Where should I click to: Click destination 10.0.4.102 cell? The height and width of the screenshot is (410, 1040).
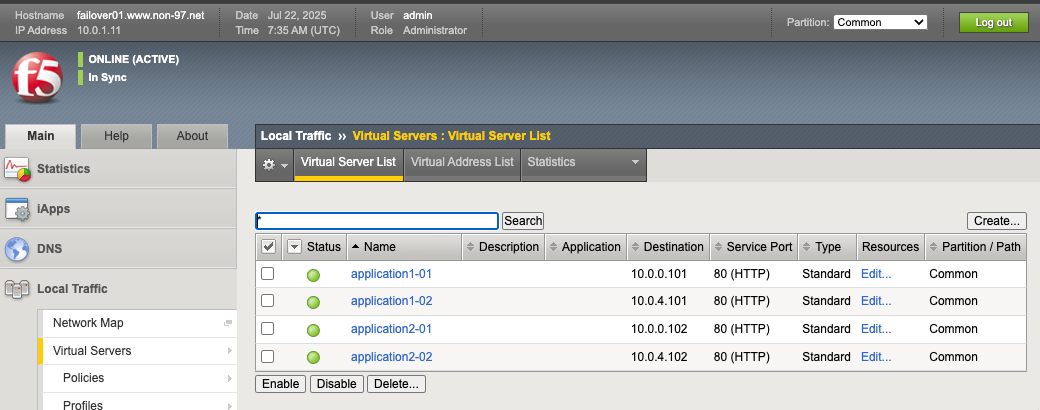(x=659, y=357)
